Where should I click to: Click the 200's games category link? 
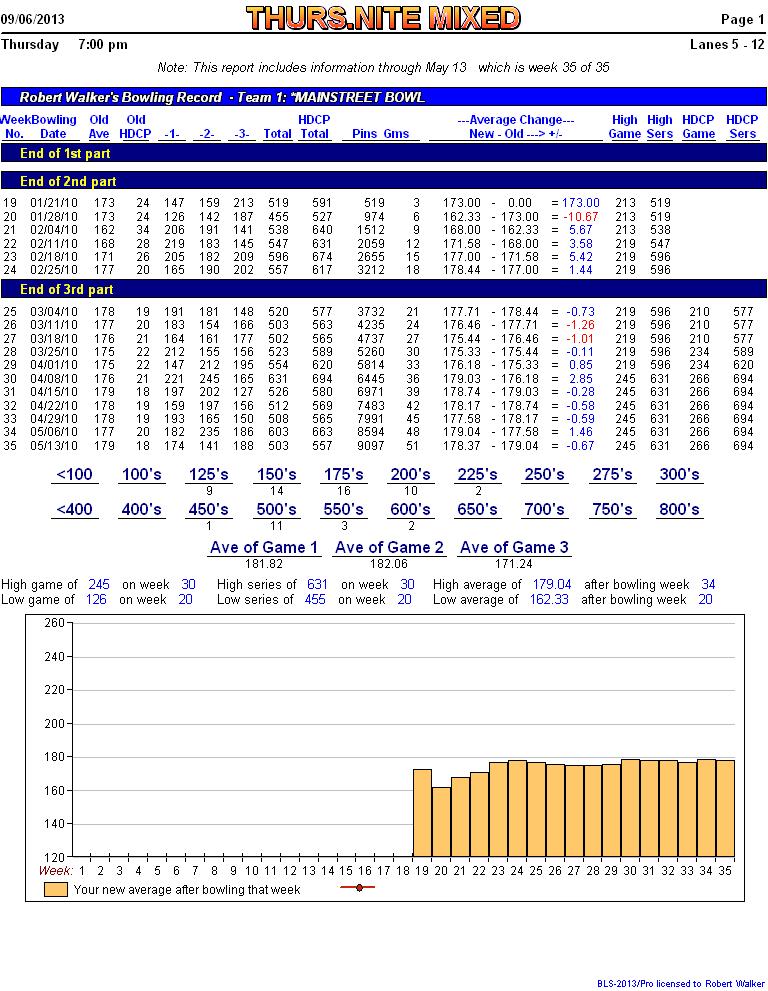pyautogui.click(x=410, y=475)
